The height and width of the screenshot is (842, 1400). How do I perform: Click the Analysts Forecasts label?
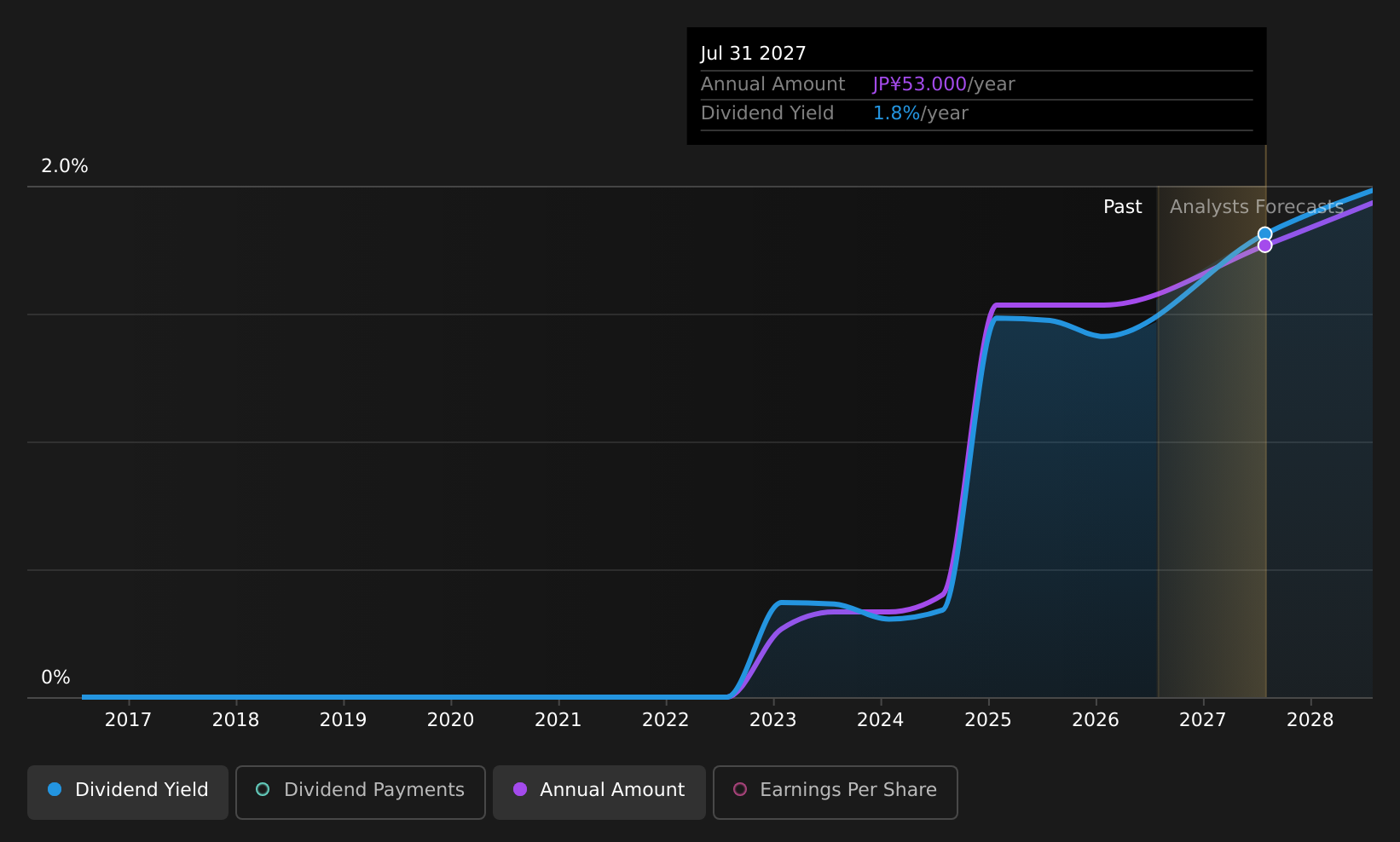coord(1257,207)
